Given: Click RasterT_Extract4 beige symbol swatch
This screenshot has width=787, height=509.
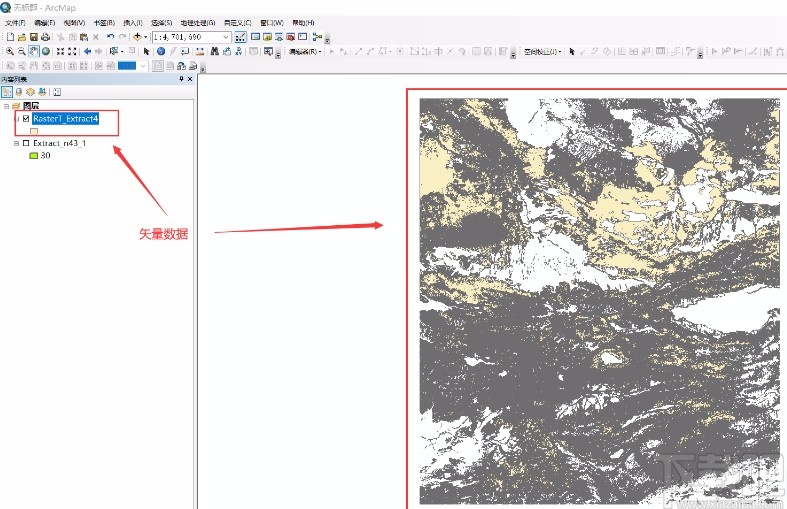Looking at the screenshot, I should coord(34,131).
